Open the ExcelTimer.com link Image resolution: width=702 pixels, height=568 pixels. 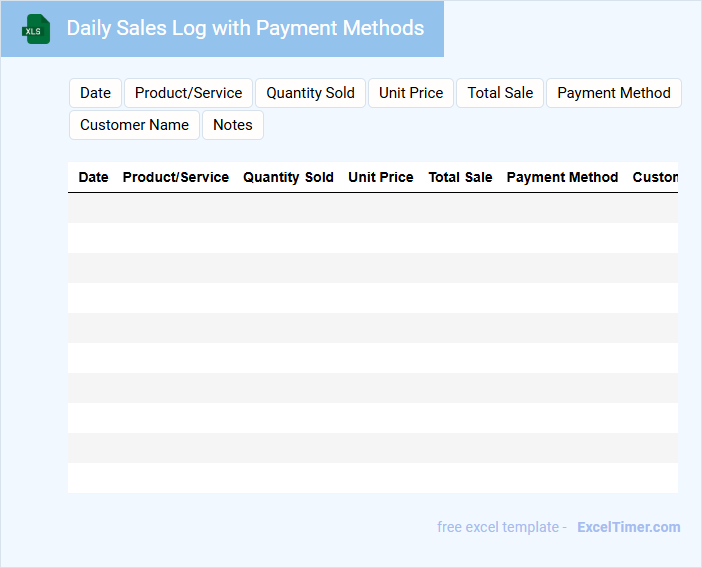tap(628, 527)
